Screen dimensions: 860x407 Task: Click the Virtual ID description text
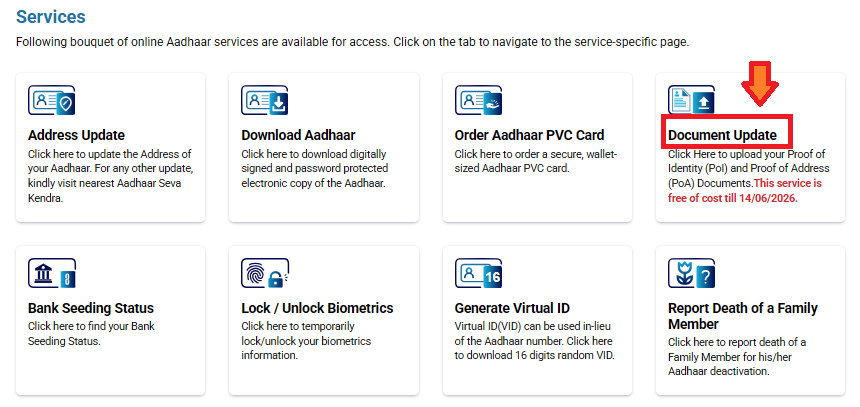coord(533,341)
